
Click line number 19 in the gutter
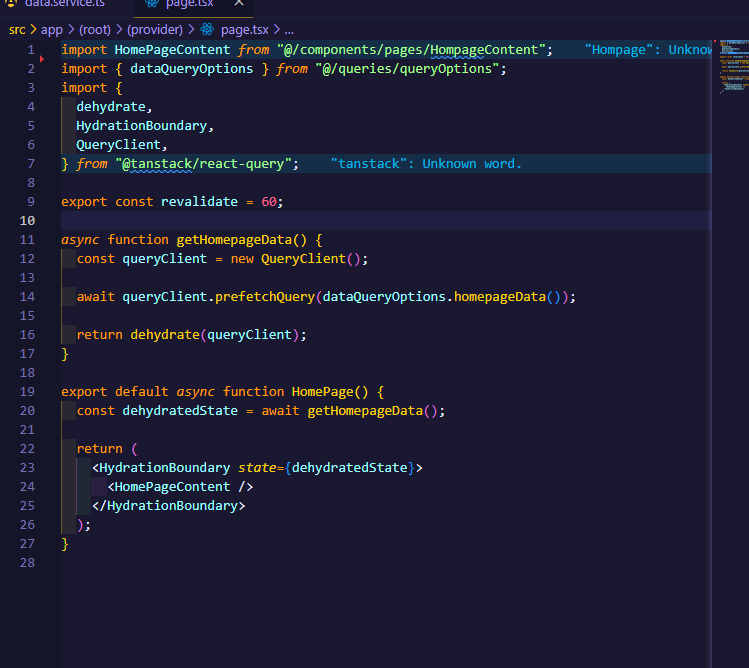[x=27, y=392]
